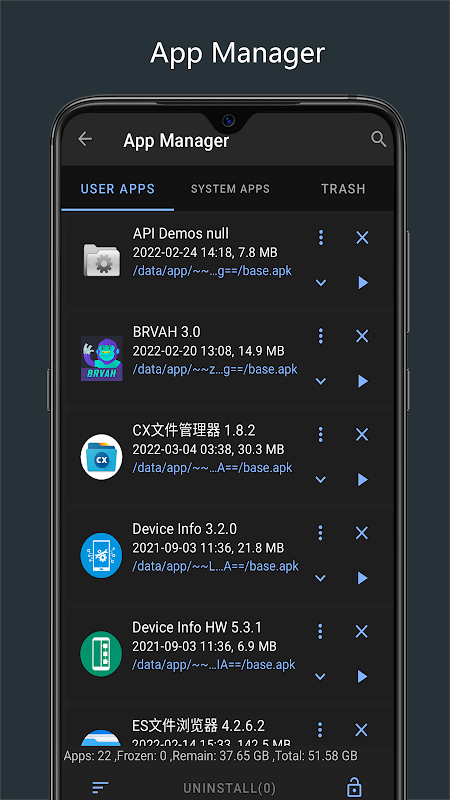This screenshot has width=450, height=800.
Task: Launch Device Info HW 5.3.1 with play icon
Action: 362,676
